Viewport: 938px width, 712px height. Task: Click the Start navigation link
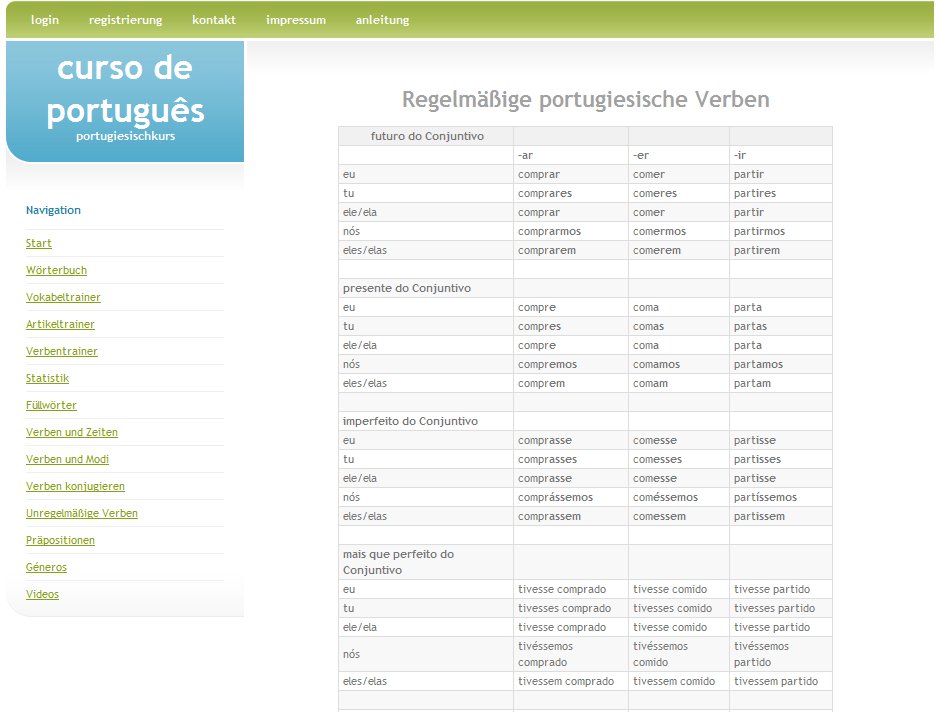pyautogui.click(x=39, y=244)
